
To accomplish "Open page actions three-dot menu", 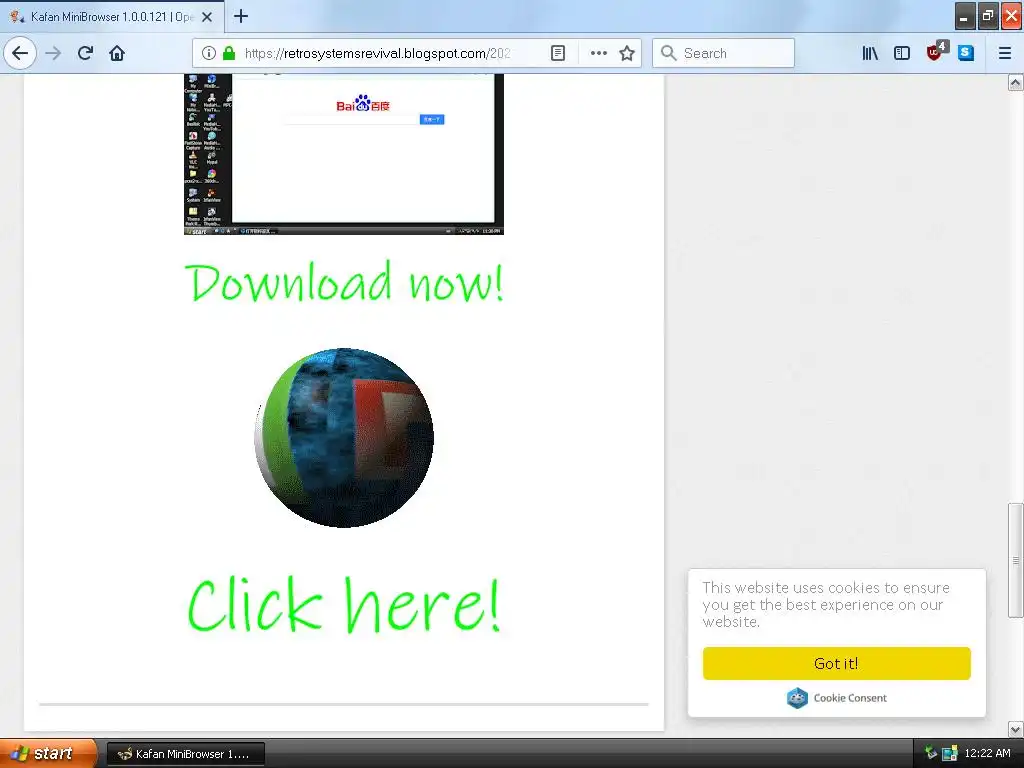I will 598,53.
